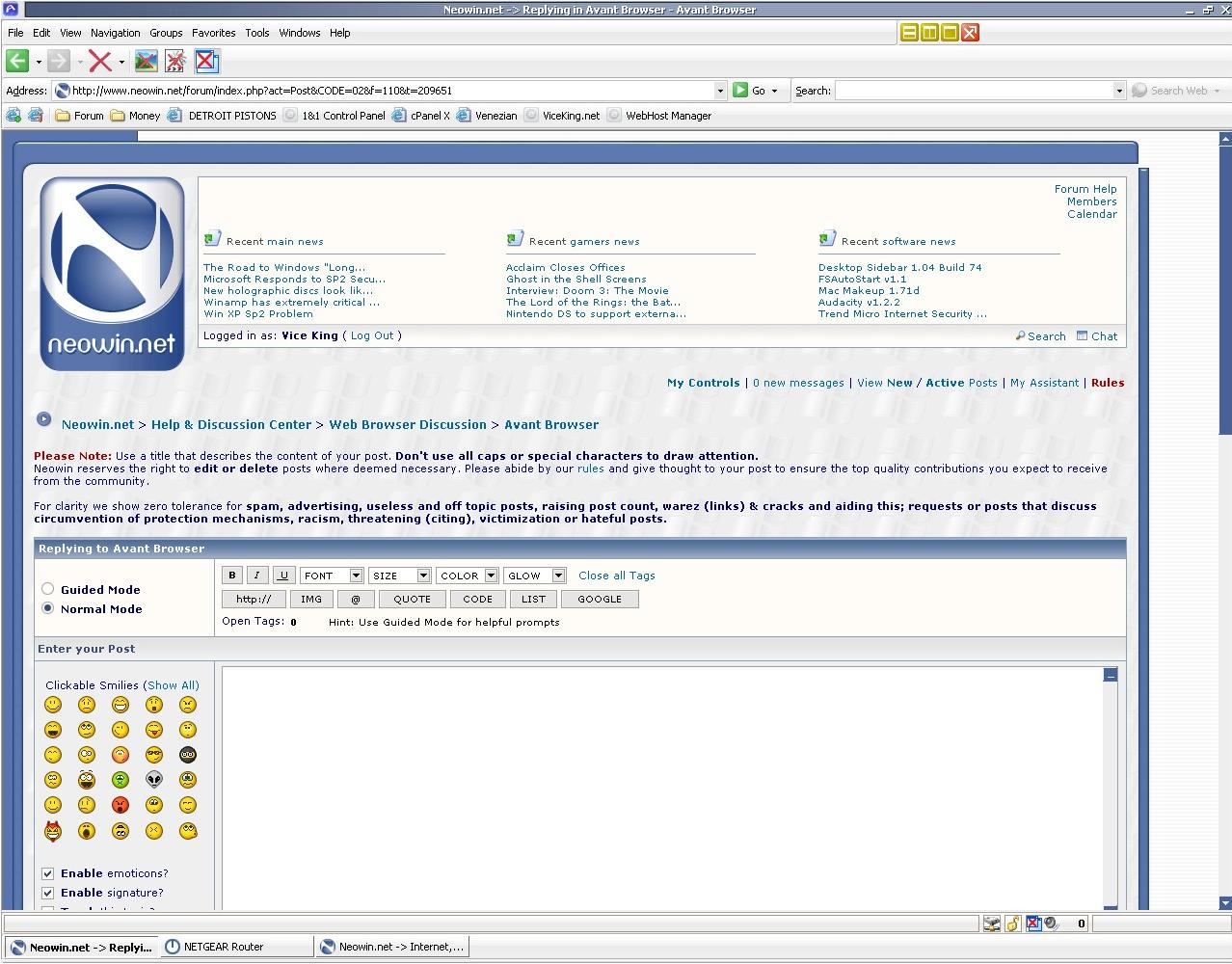Click the IMG tag button
Image resolution: width=1232 pixels, height=964 pixels.
click(x=310, y=599)
